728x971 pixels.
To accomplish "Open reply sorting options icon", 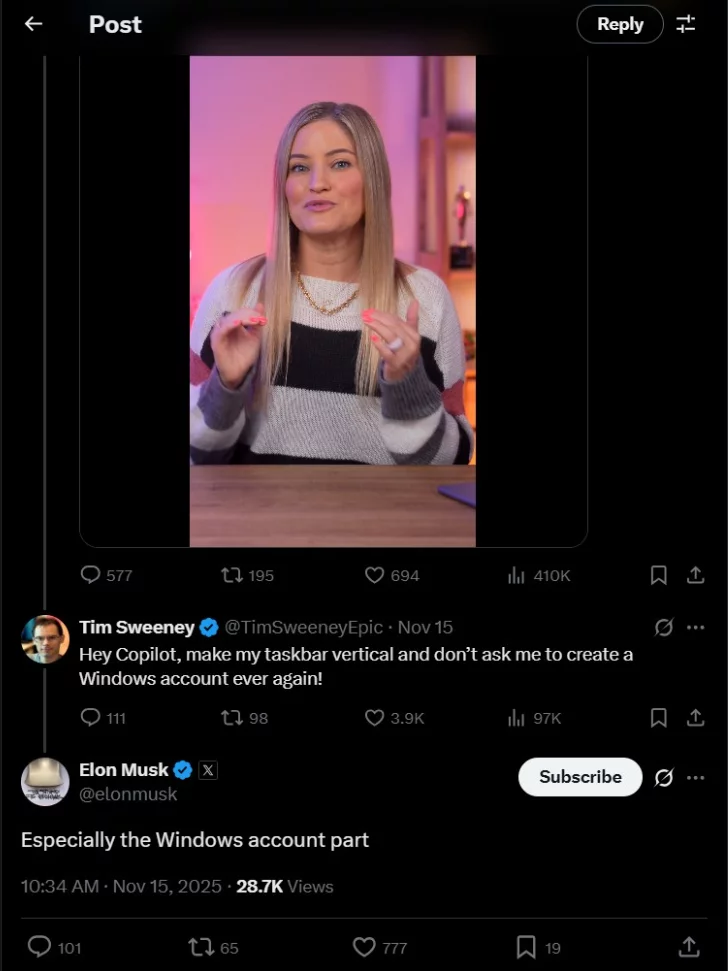I will tap(686, 24).
